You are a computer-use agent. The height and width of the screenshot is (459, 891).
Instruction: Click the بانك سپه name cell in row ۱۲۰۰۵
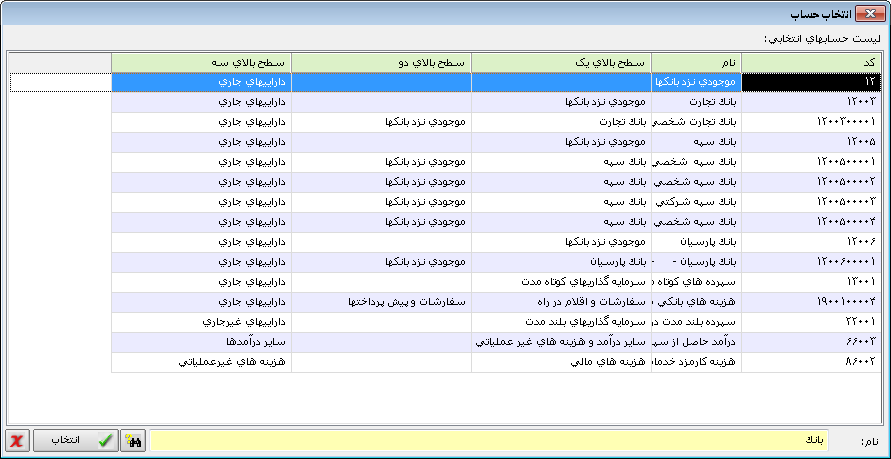(x=697, y=142)
